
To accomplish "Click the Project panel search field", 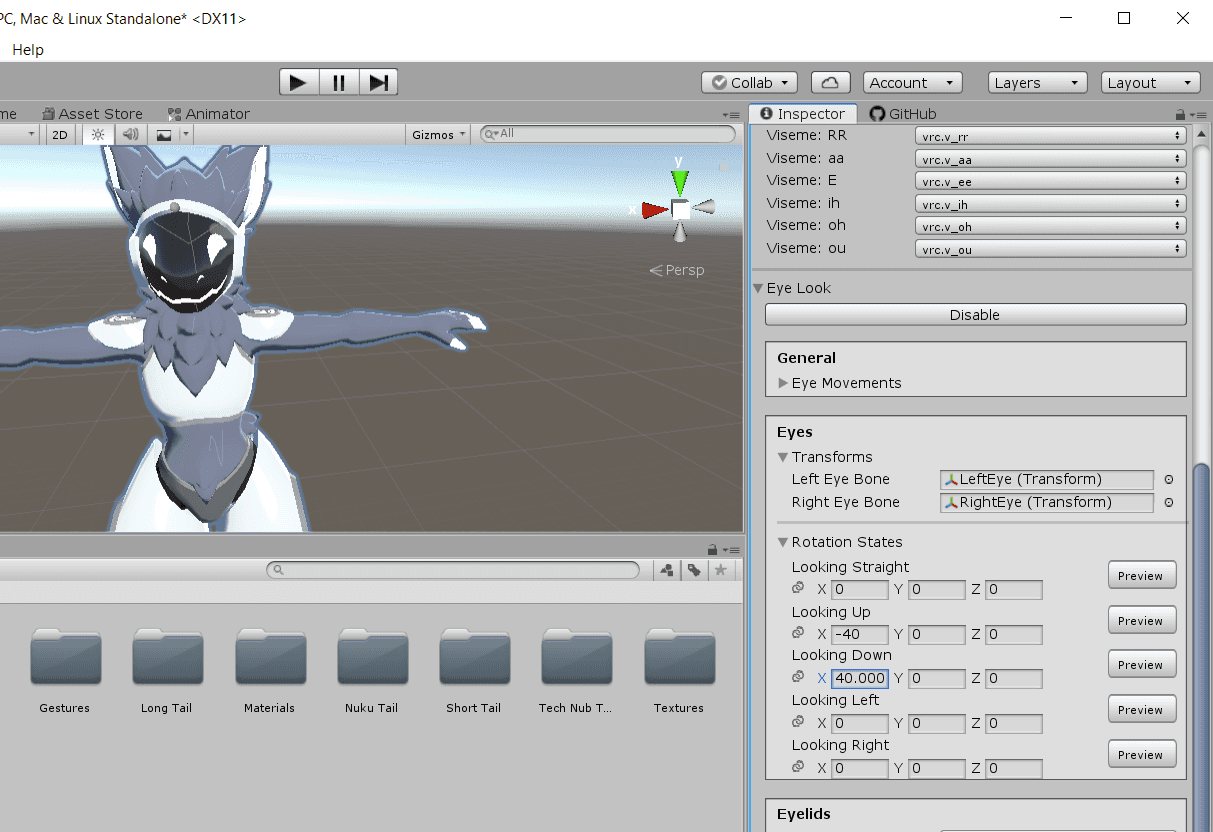I will [453, 570].
